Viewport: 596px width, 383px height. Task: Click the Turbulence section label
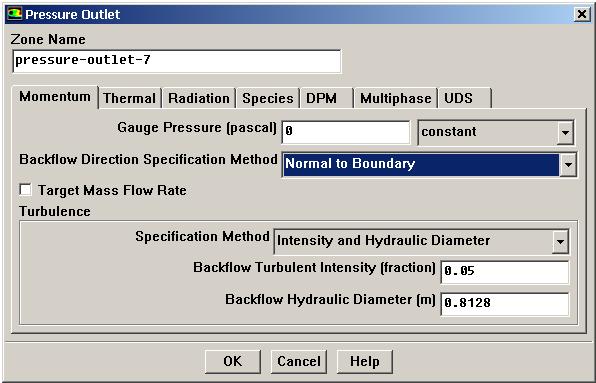click(55, 211)
